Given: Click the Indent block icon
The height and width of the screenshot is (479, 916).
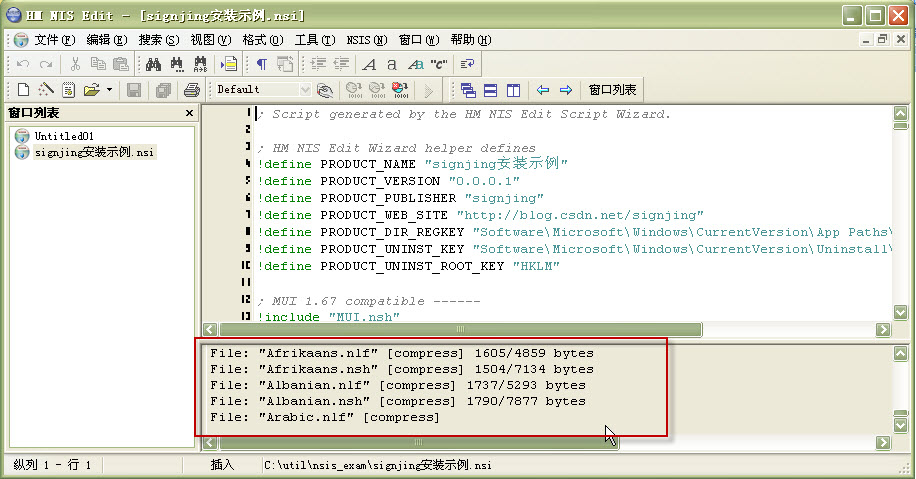Looking at the screenshot, I should click(318, 64).
